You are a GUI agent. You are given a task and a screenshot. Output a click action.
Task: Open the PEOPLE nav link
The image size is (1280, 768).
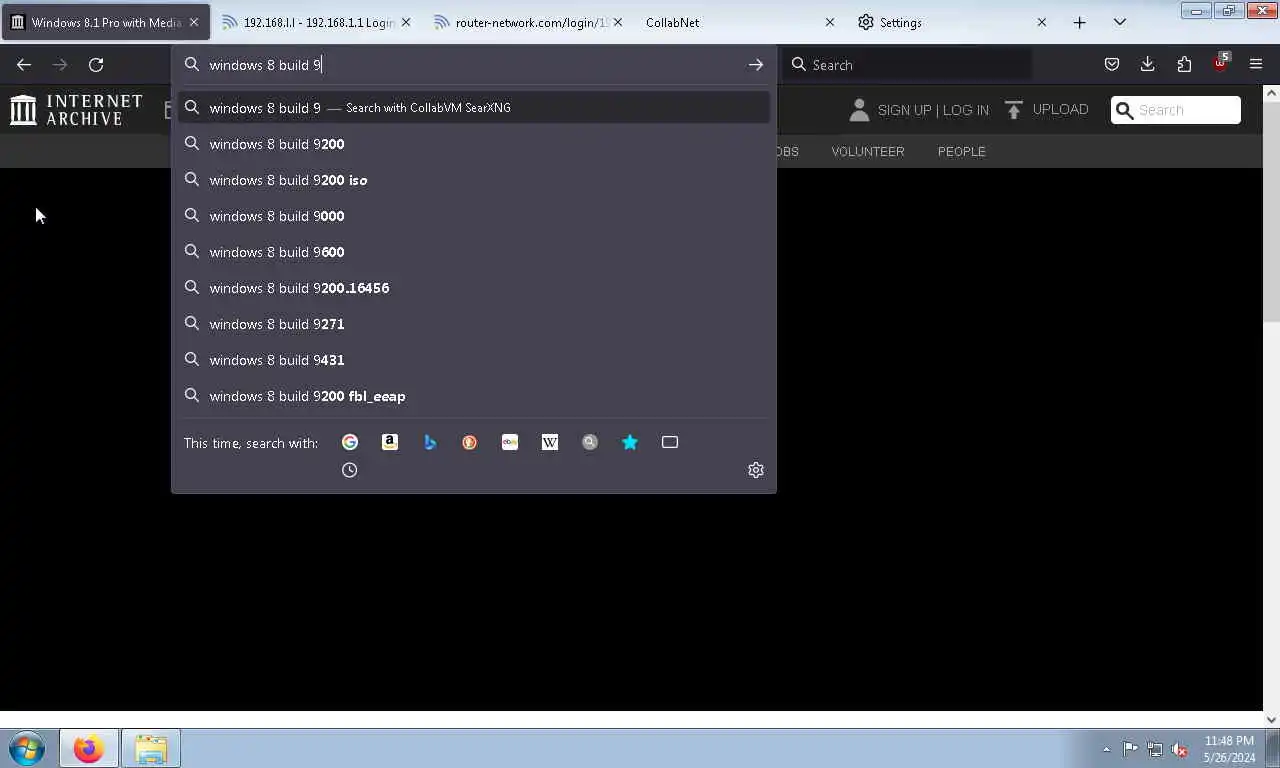point(962,152)
